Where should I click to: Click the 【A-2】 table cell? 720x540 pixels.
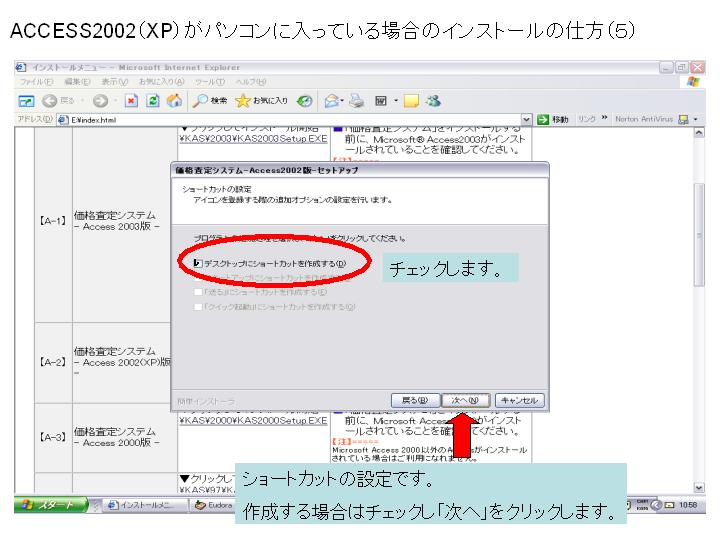(53, 362)
